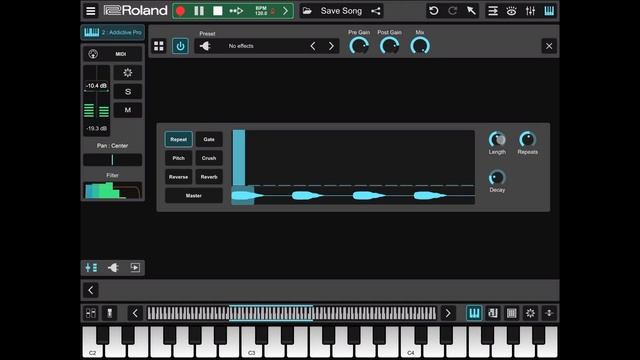Show the effects plug tab
Viewport: 640px width, 360px height.
click(113, 268)
